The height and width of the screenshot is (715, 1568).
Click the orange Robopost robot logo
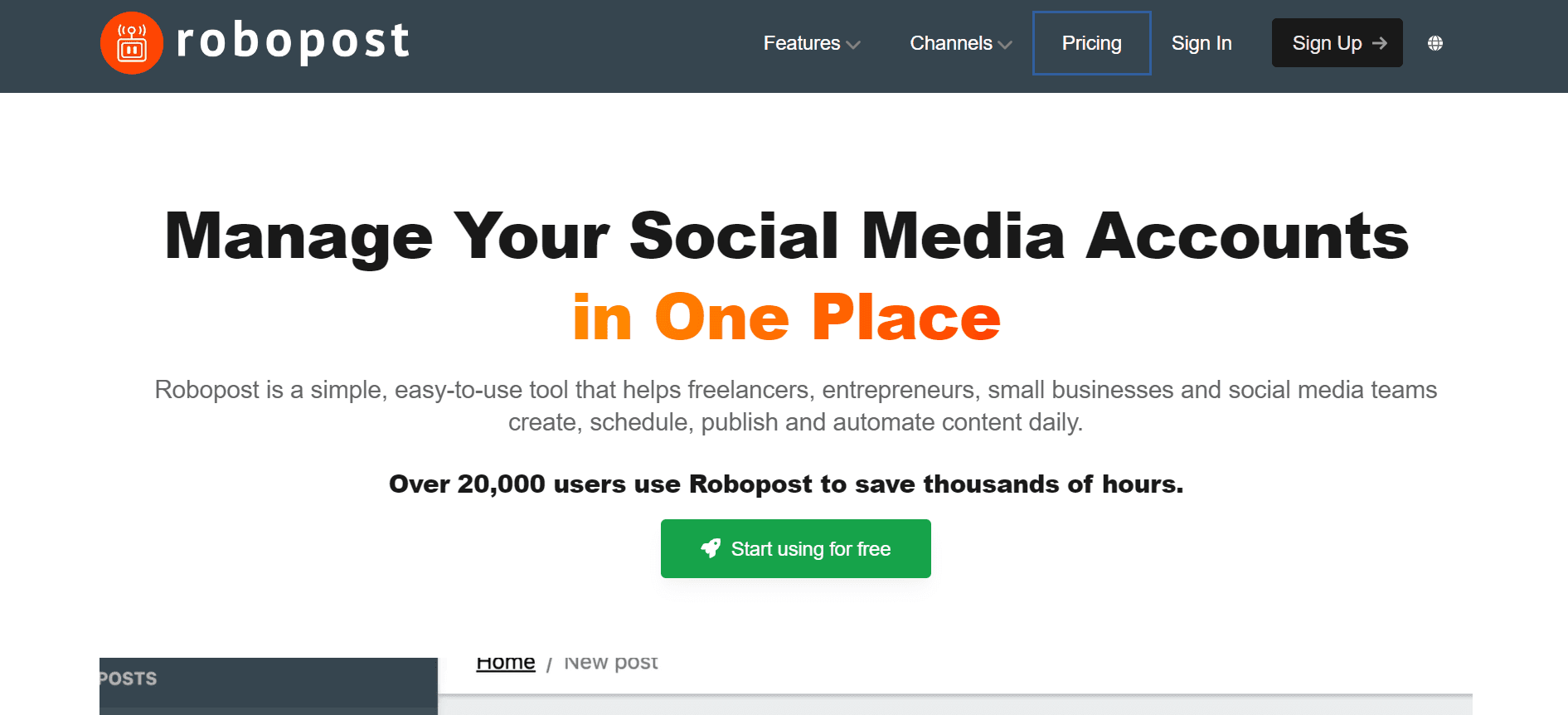click(131, 42)
